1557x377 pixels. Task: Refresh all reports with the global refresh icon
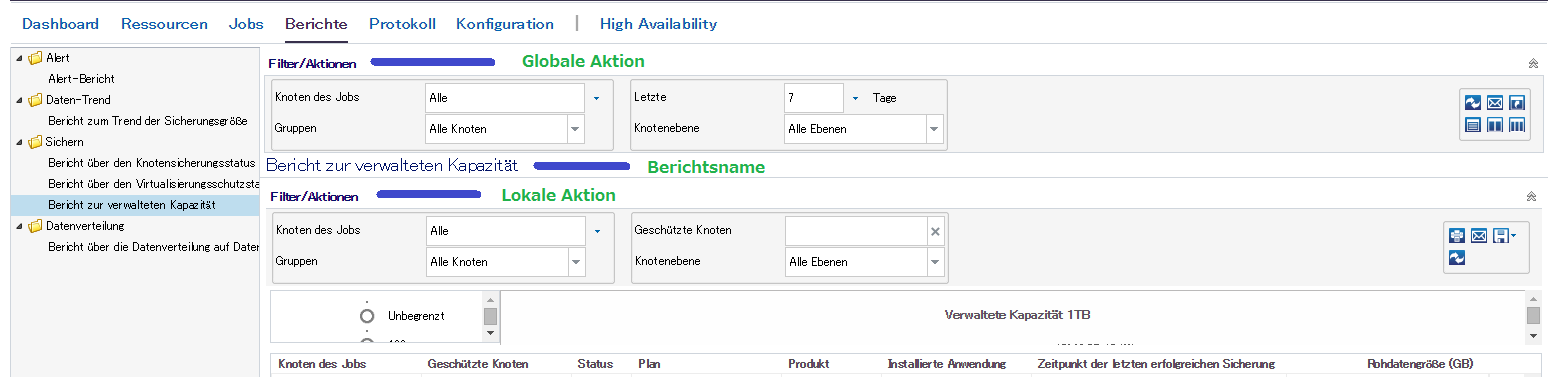1473,103
